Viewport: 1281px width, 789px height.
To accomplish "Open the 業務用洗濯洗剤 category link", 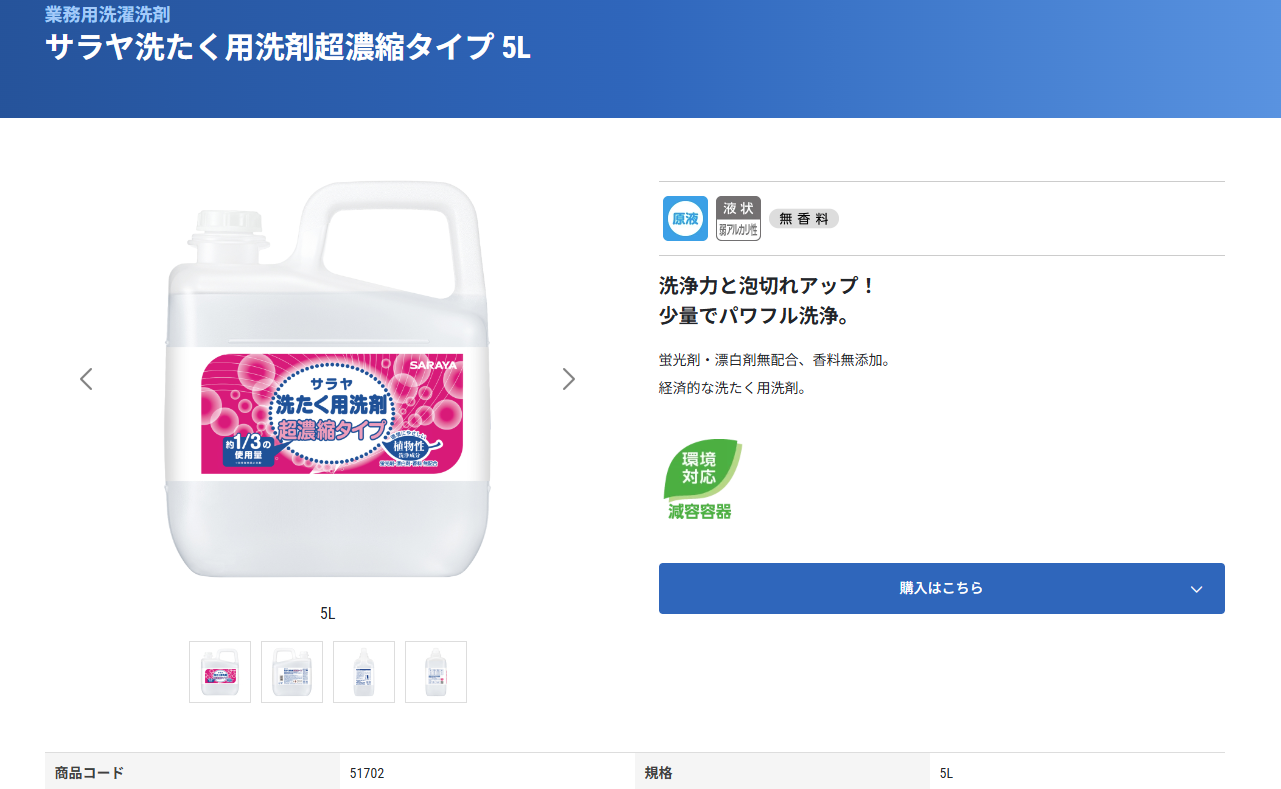I will tap(108, 15).
